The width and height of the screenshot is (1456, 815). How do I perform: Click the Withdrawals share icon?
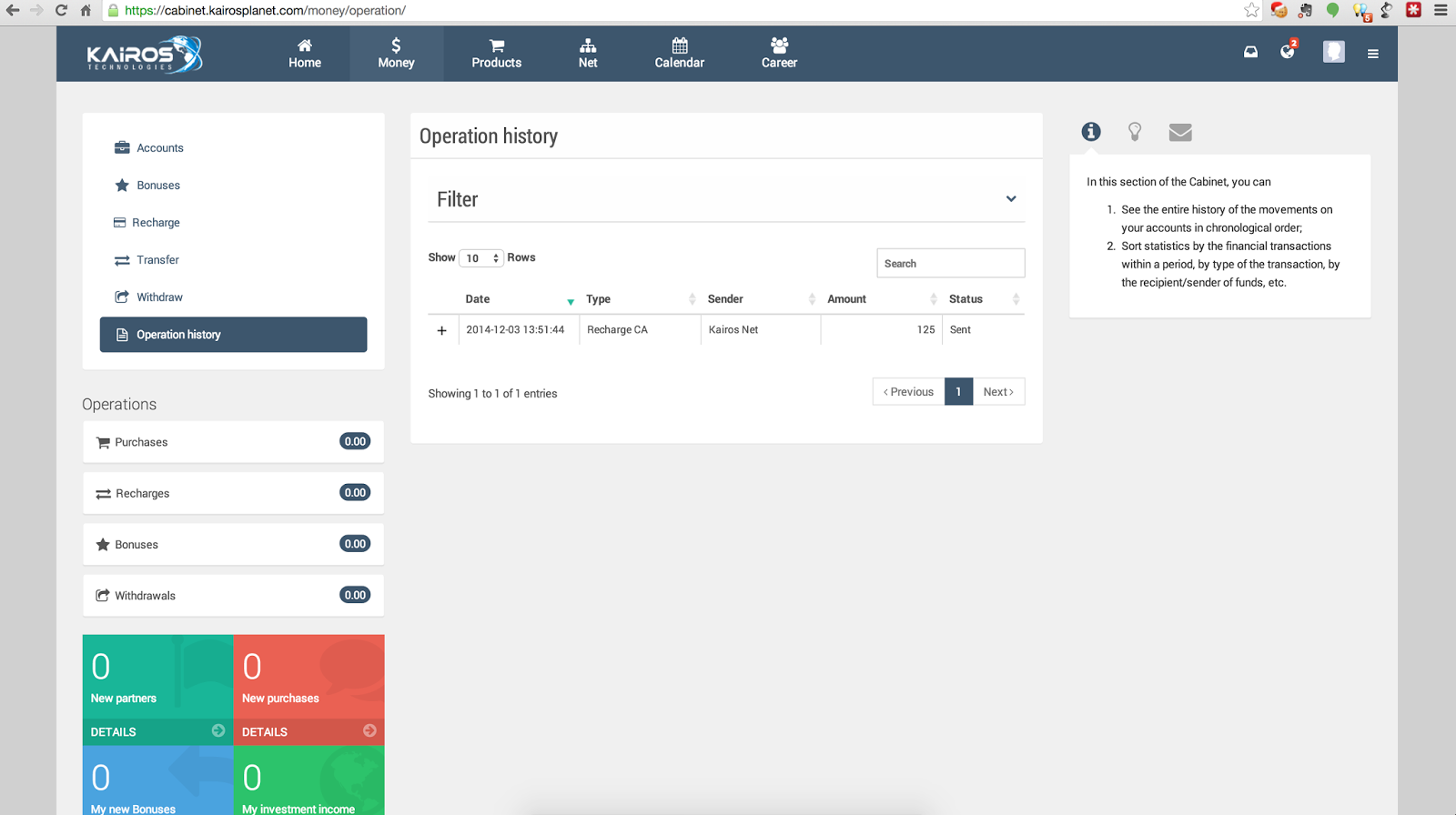(103, 595)
